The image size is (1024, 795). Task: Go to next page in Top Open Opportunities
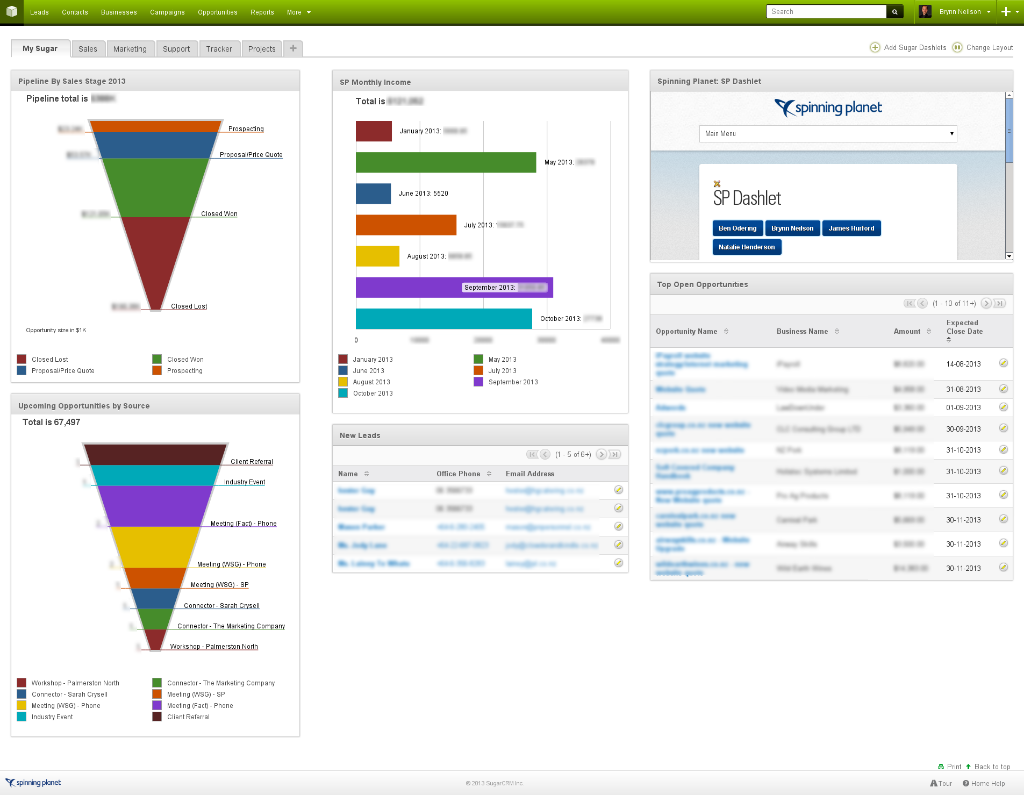(986, 303)
